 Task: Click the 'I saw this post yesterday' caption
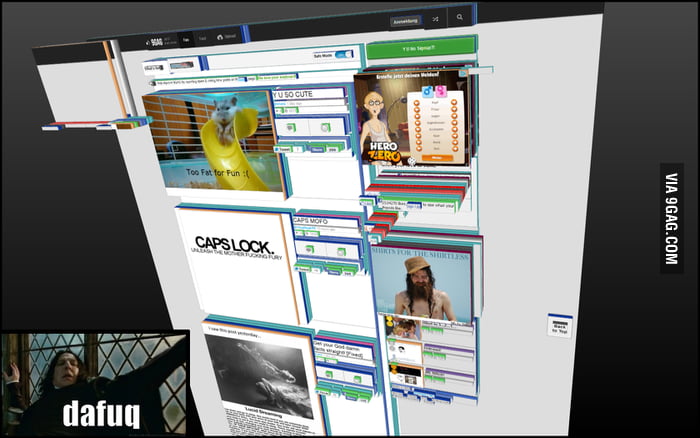click(233, 334)
